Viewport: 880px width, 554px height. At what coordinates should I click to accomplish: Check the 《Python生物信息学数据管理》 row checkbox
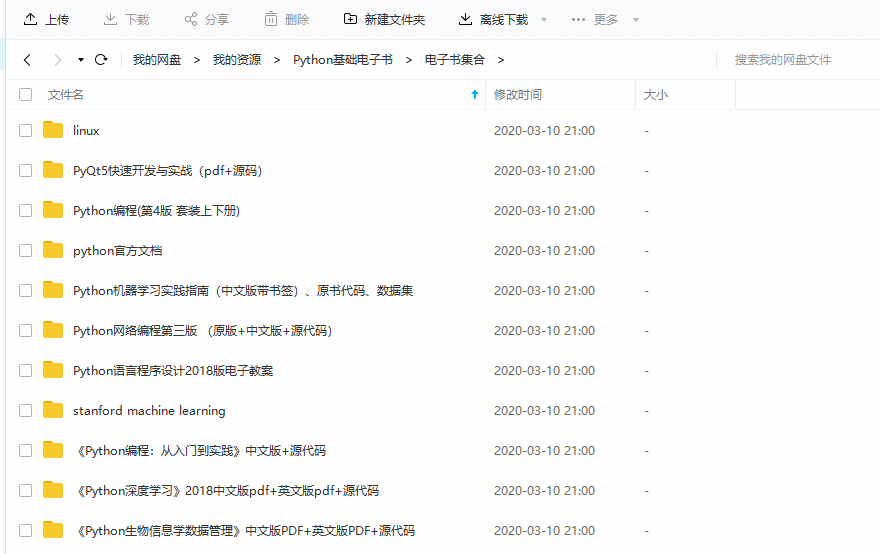25,530
